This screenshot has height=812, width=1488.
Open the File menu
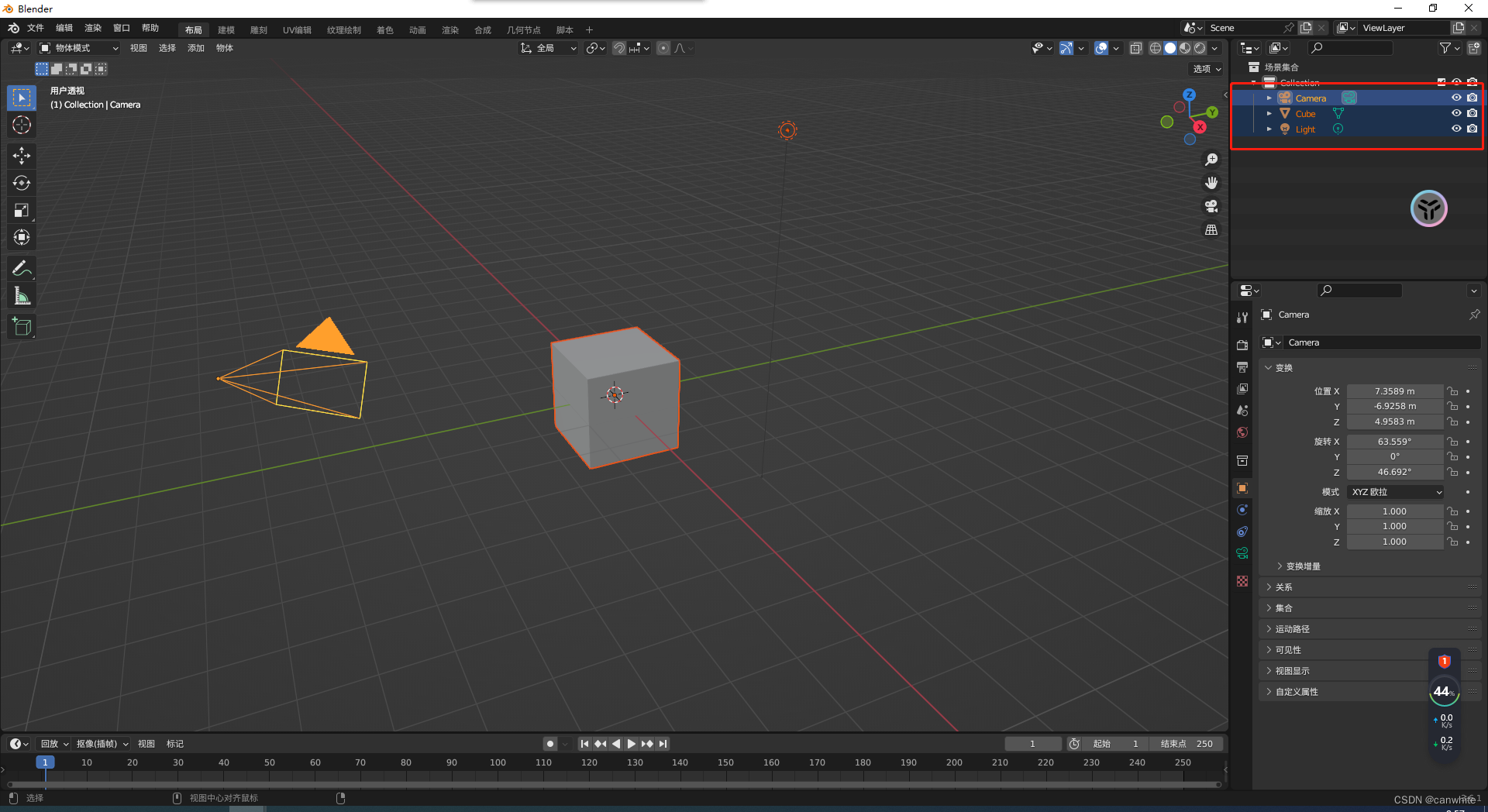coord(36,28)
